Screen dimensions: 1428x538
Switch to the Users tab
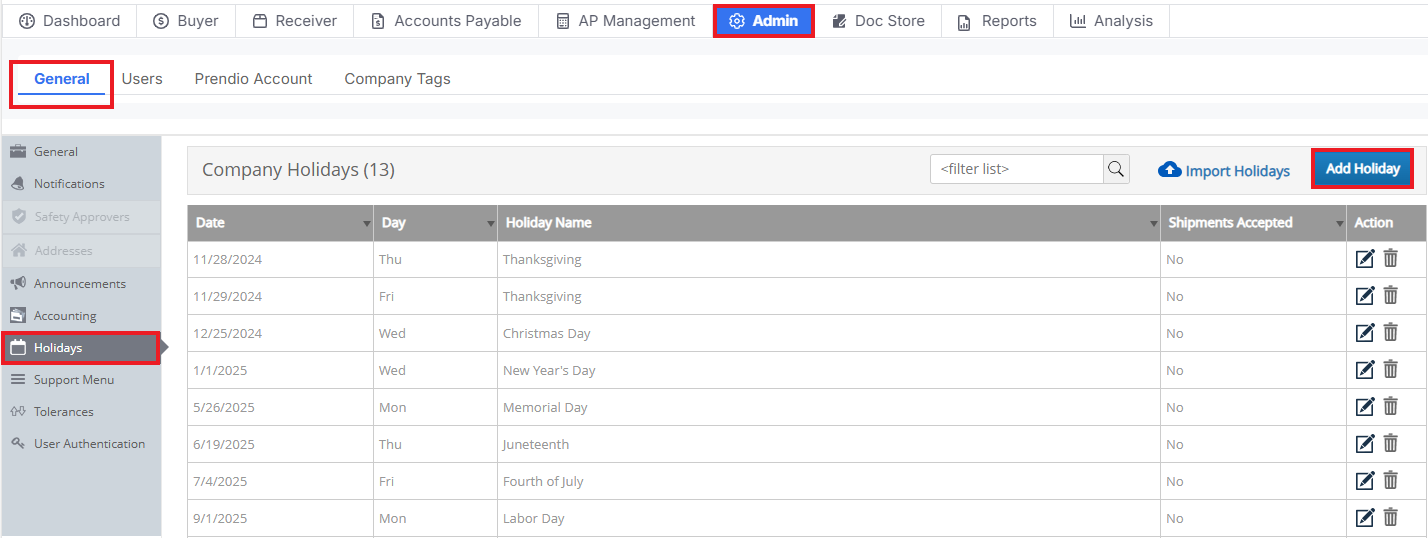click(142, 79)
